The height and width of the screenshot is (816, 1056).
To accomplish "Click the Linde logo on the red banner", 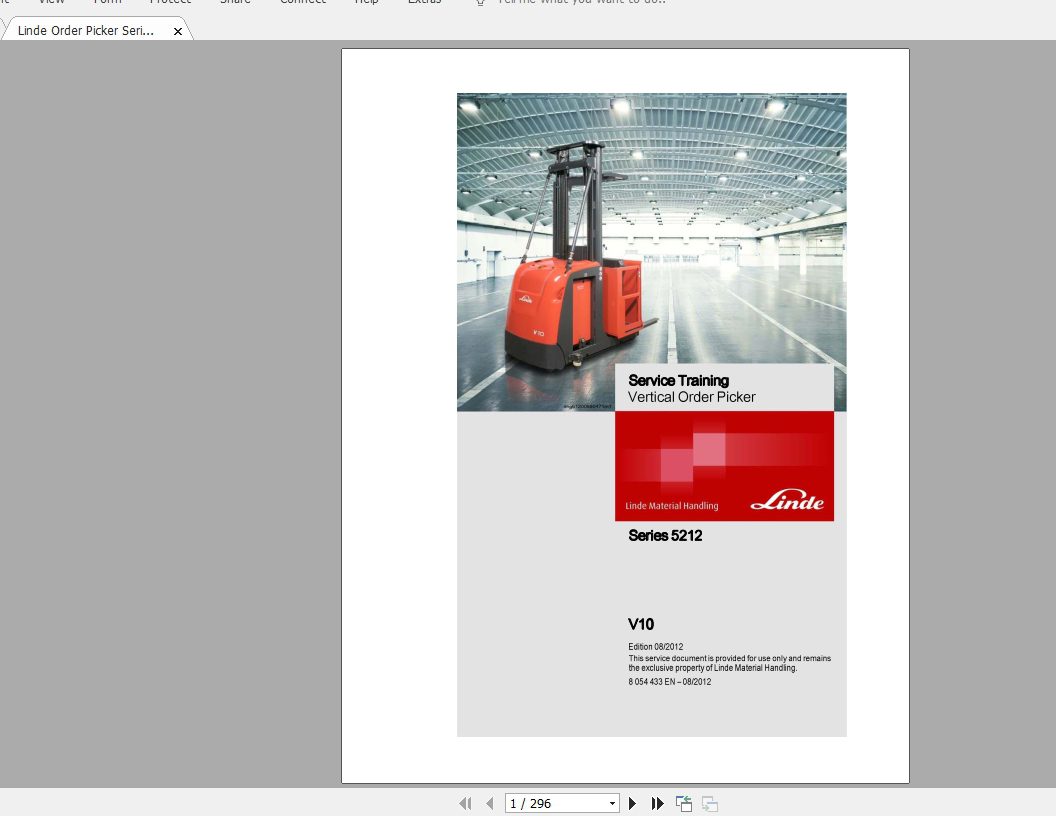I will point(787,500).
